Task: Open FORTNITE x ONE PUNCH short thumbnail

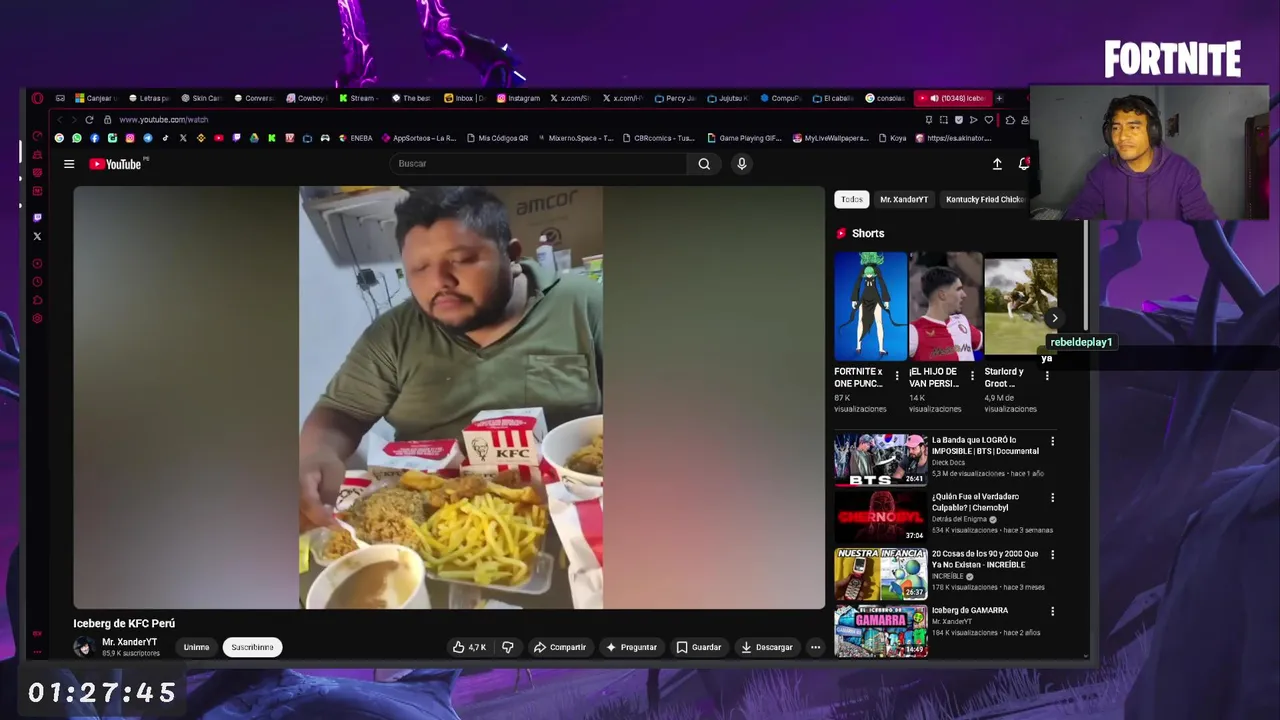Action: click(x=871, y=306)
